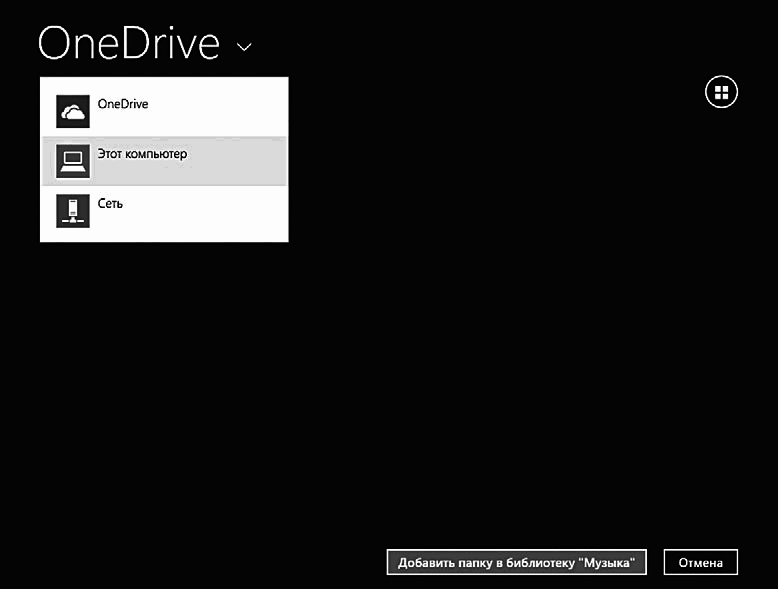Dismiss the folder picker with Отмена

(x=701, y=562)
